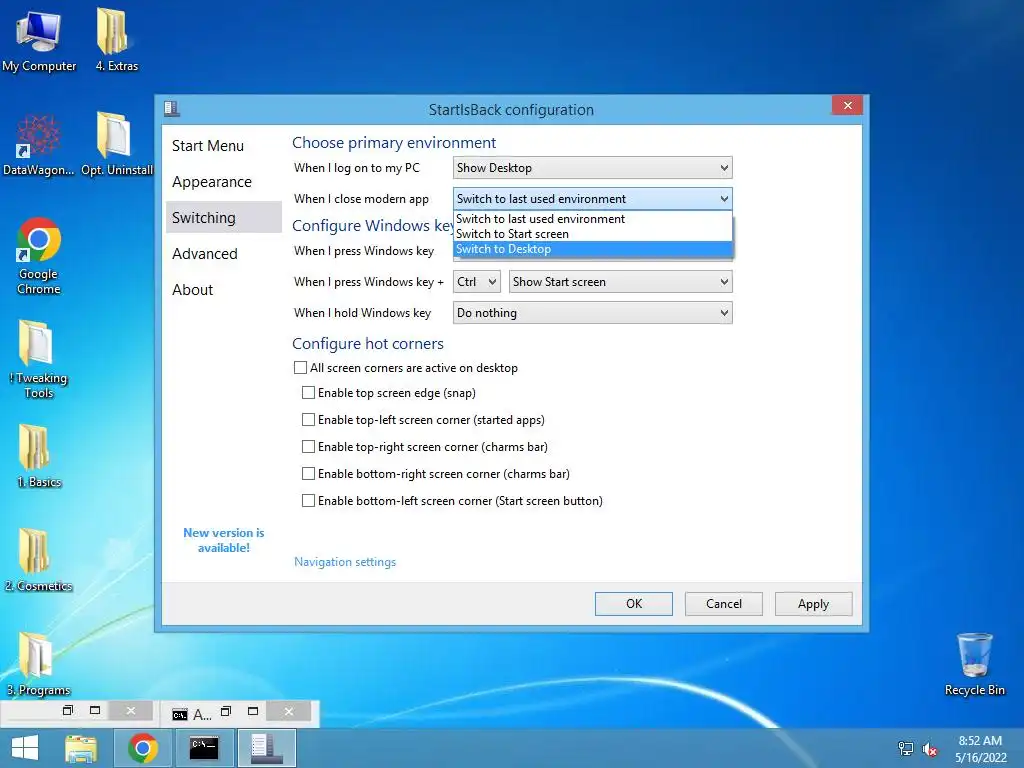Viewport: 1024px width, 768px height.
Task: Open the 'New version is available!' link
Action: tap(223, 540)
